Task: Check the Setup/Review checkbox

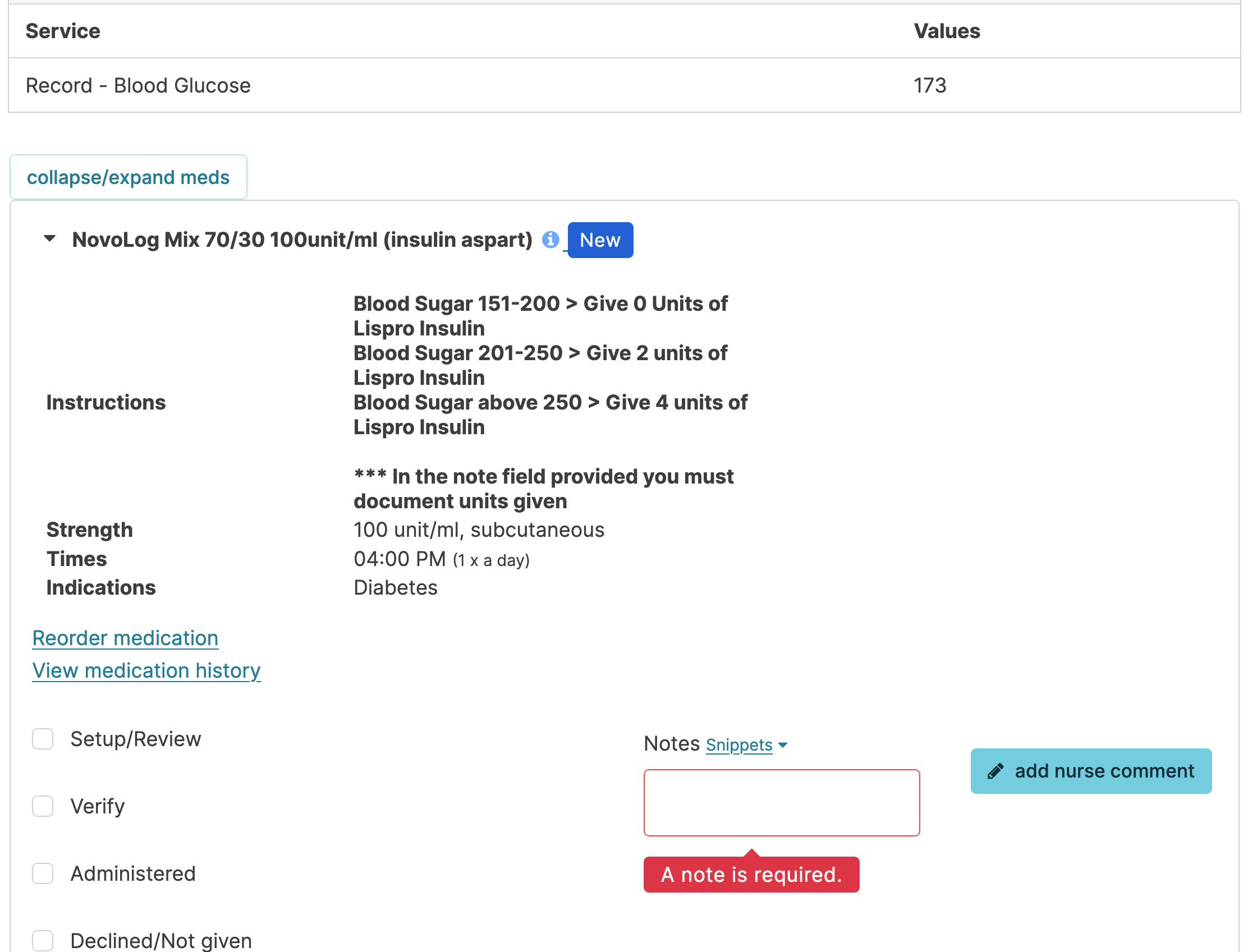Action: tap(43, 739)
